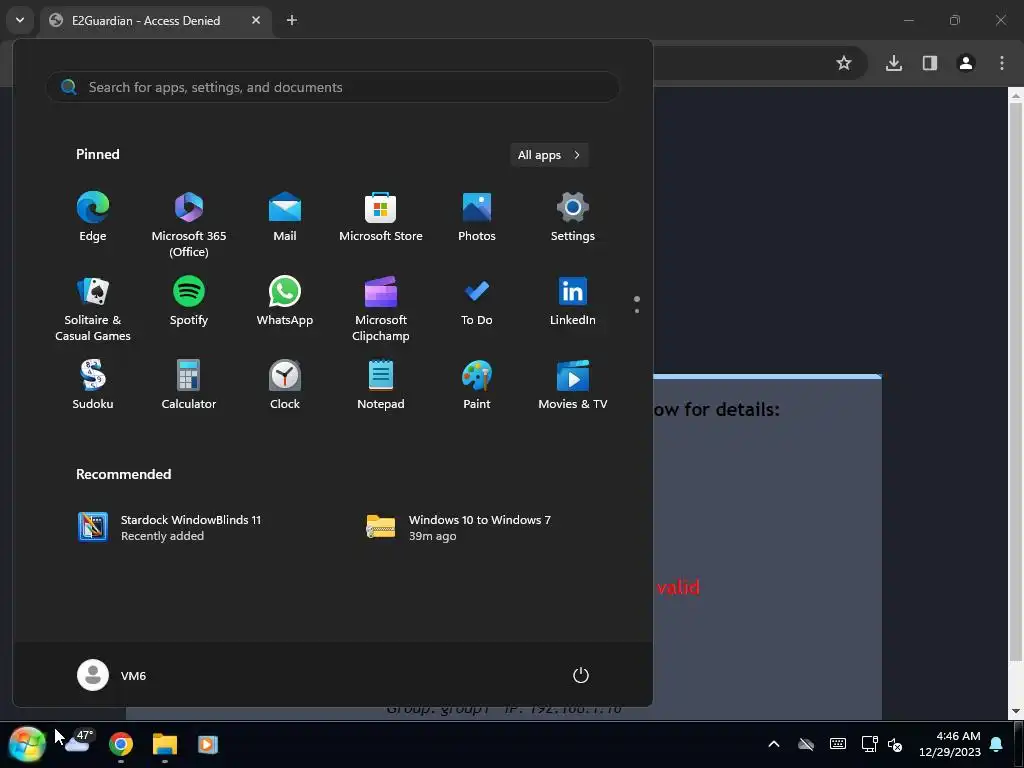Launch Spotify

coord(189,301)
